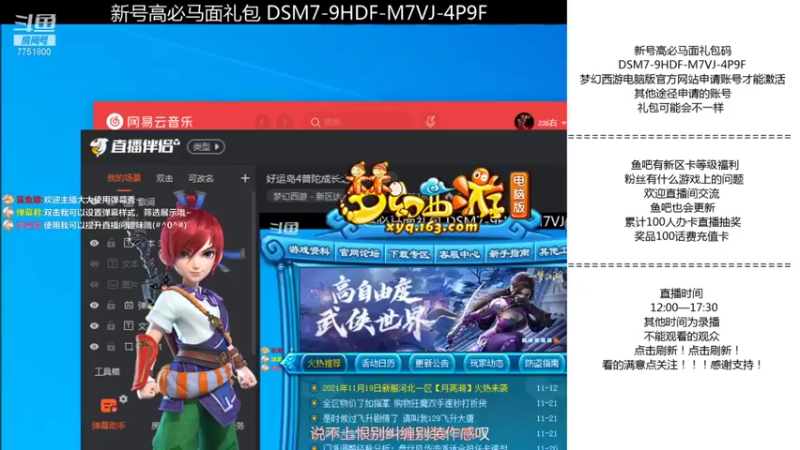Image resolution: width=800 pixels, height=450 pixels.
Task: Select the 玩家动态 news tab
Action: click(486, 363)
